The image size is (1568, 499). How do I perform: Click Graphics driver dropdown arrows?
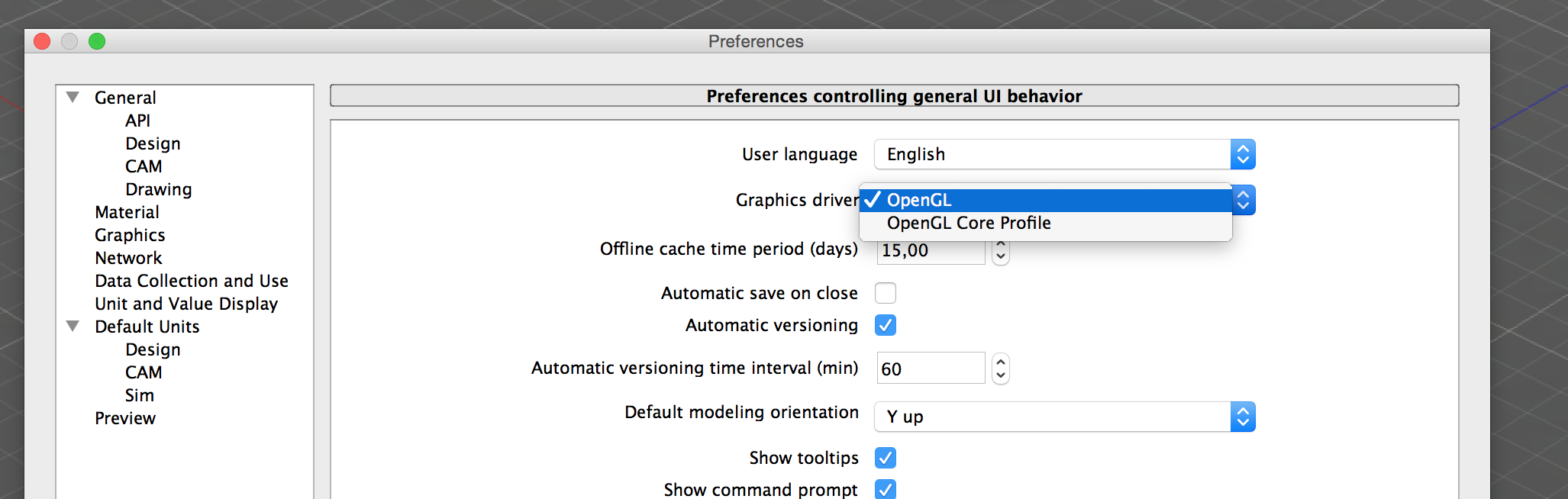[x=1244, y=200]
